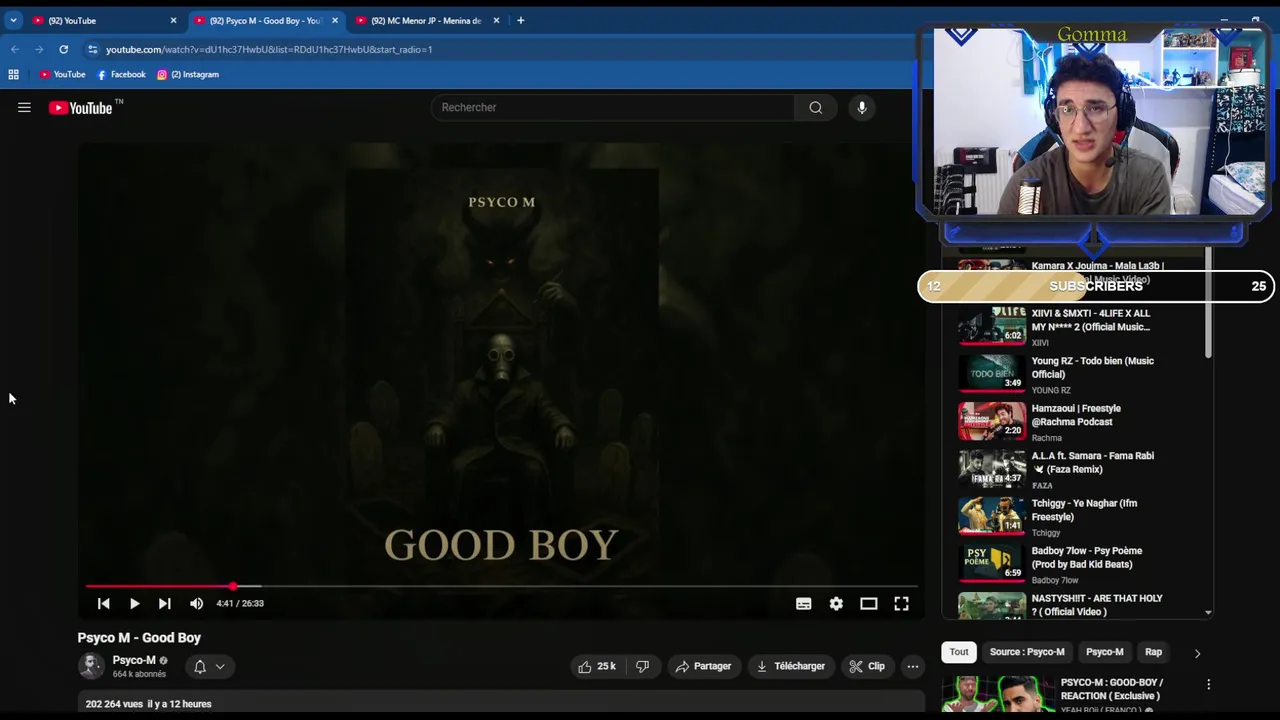Open the YouTube bookmark

point(62,74)
